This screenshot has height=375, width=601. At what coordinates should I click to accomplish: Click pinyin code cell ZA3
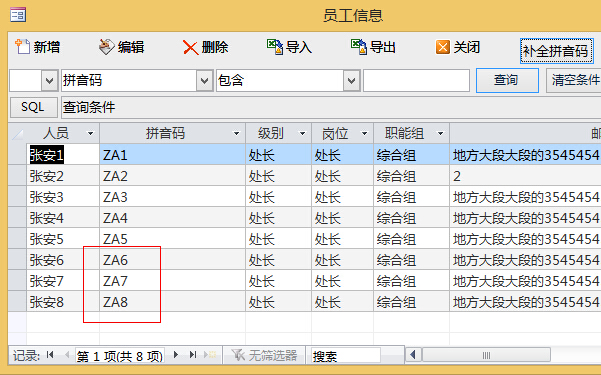(x=172, y=197)
